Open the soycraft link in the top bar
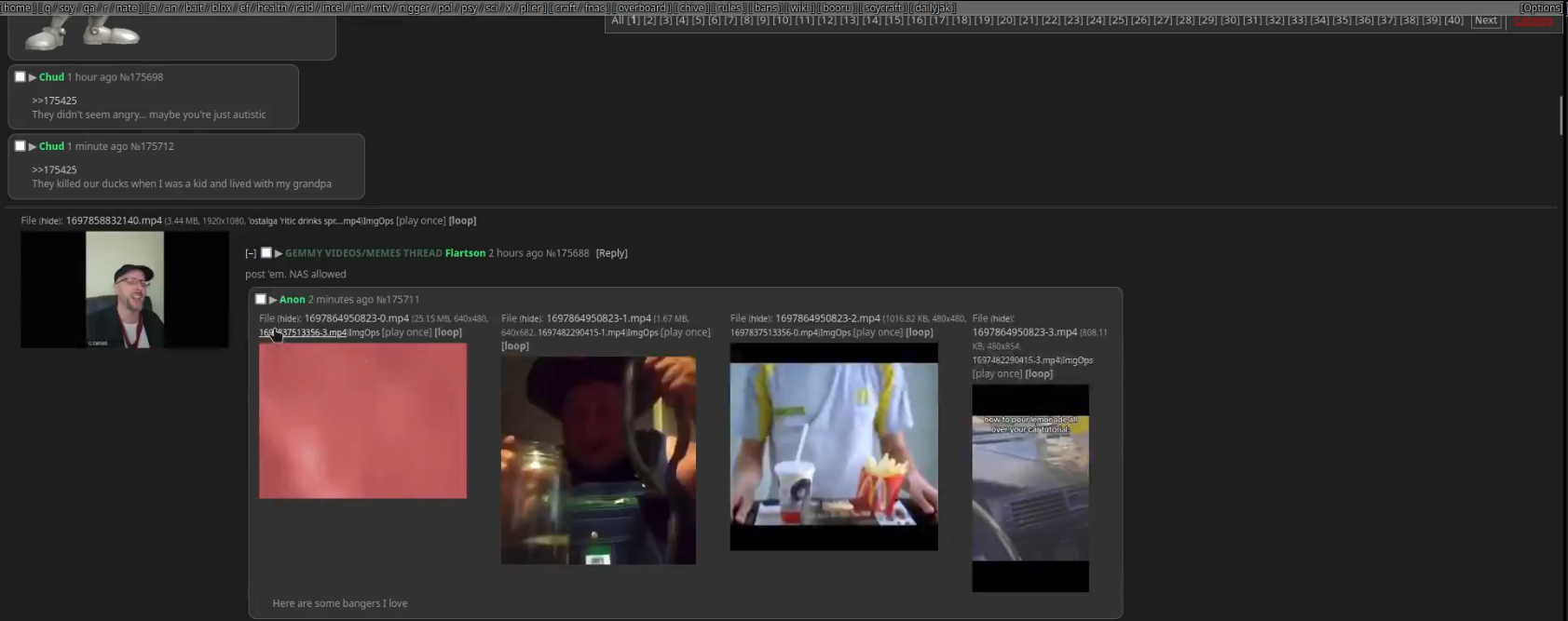Image resolution: width=1568 pixels, height=621 pixels. [x=883, y=7]
